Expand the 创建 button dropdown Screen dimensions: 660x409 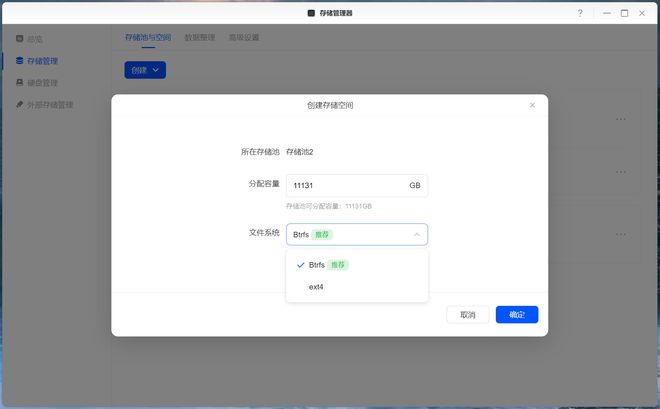click(156, 70)
